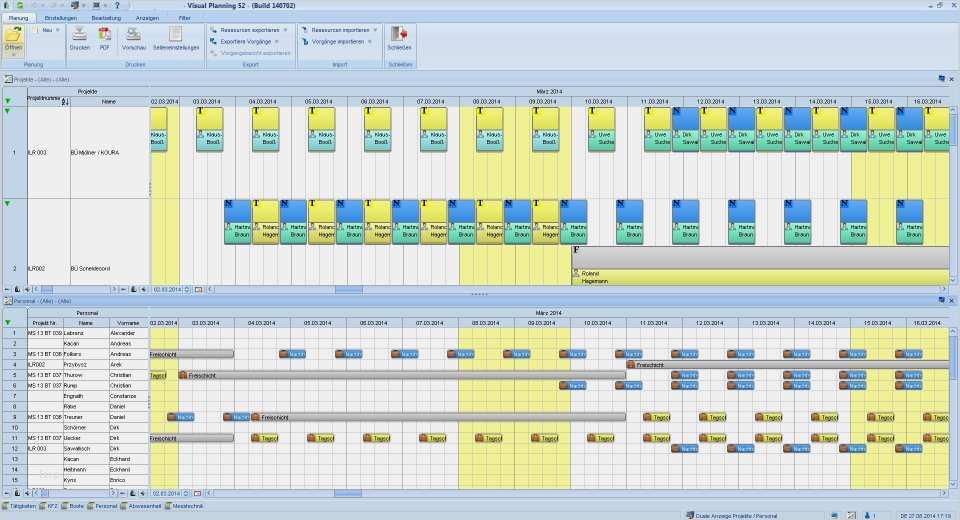Click the Öffnen folder icon in the ribbon

[13, 34]
